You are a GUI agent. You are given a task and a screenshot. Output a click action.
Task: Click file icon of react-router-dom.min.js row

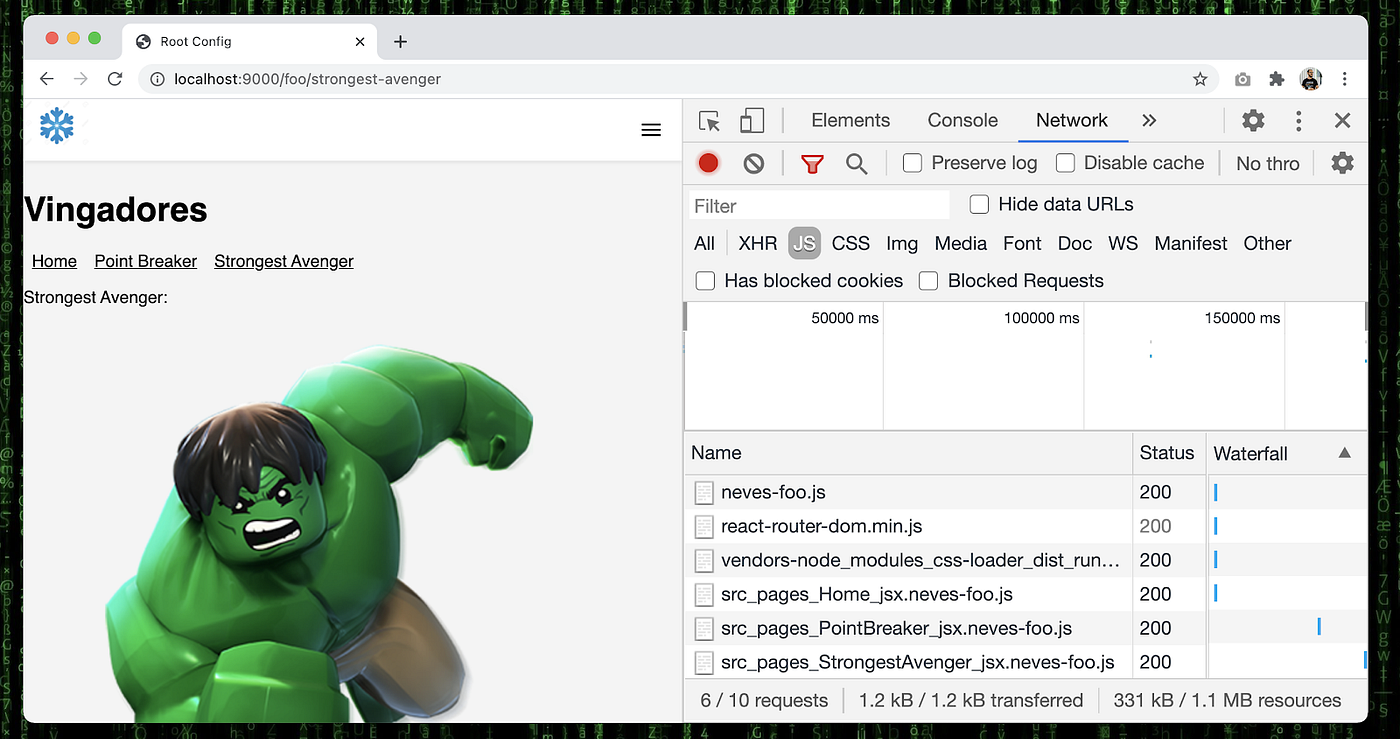pos(704,526)
